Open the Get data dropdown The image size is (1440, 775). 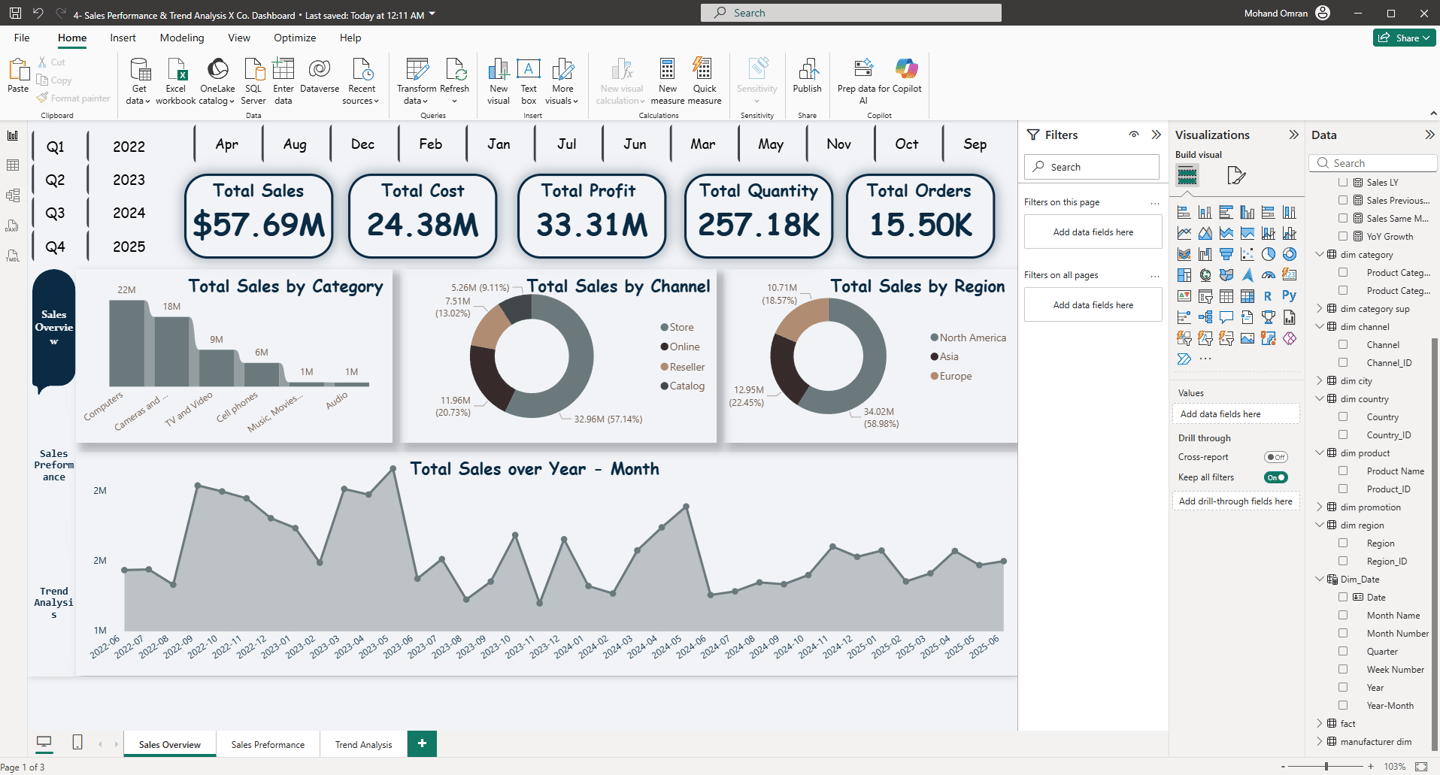click(139, 95)
